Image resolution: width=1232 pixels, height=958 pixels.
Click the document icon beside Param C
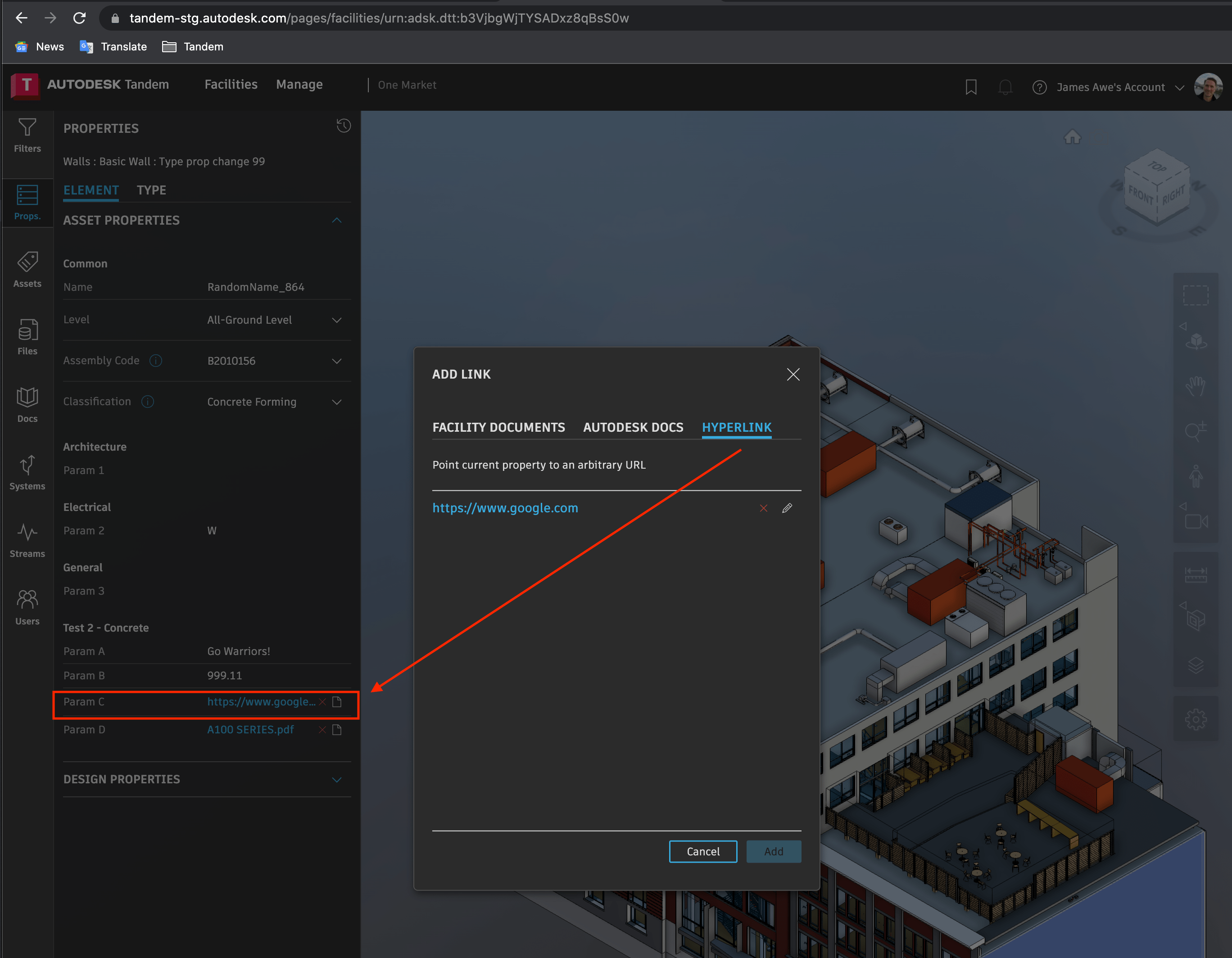[337, 702]
